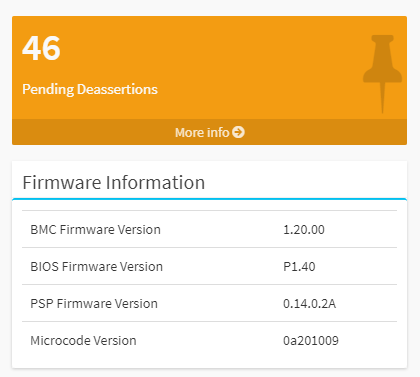Screen dimensions: 420x377
Task: Click PSP version value 0.14.0.2A
Action: pyautogui.click(x=309, y=304)
